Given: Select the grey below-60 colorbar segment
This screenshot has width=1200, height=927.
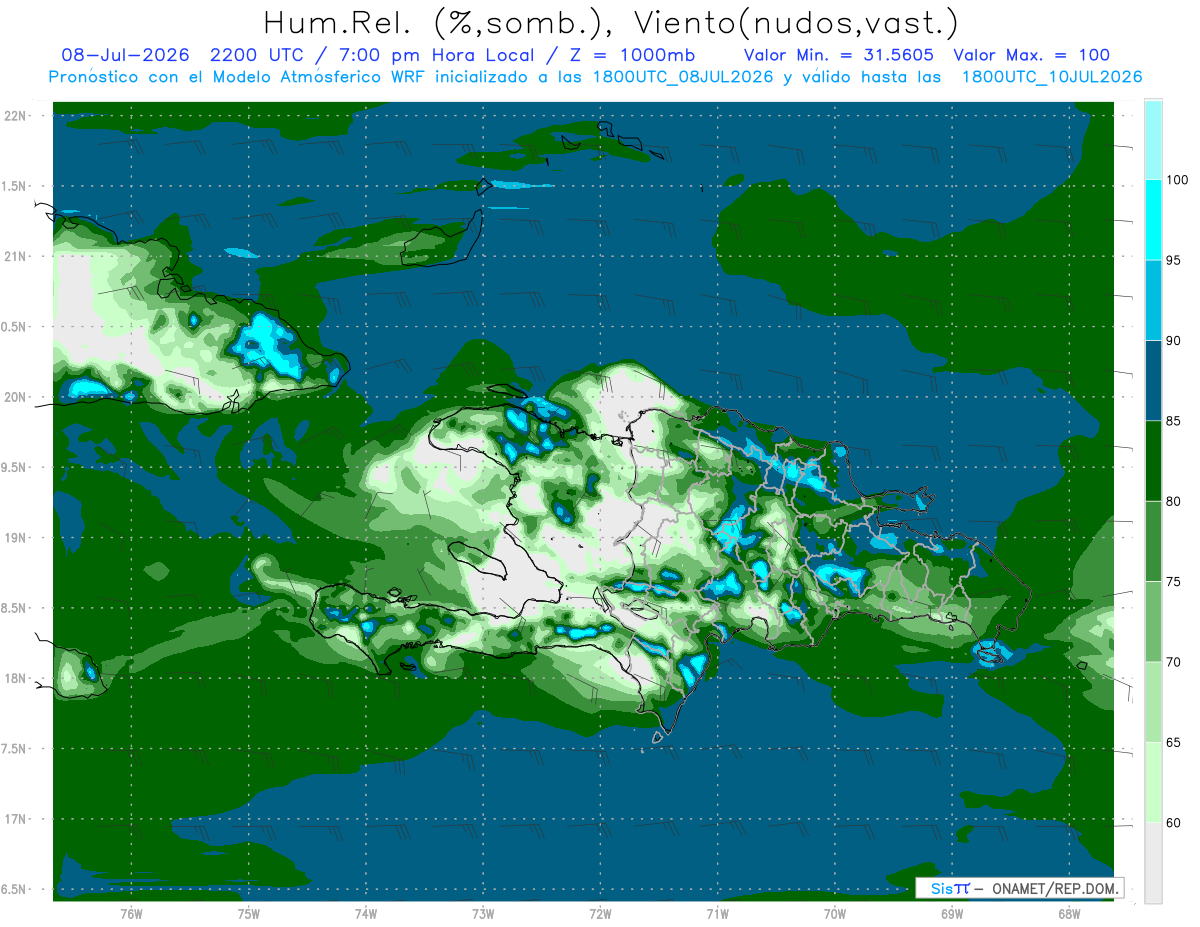Looking at the screenshot, I should (x=1153, y=863).
